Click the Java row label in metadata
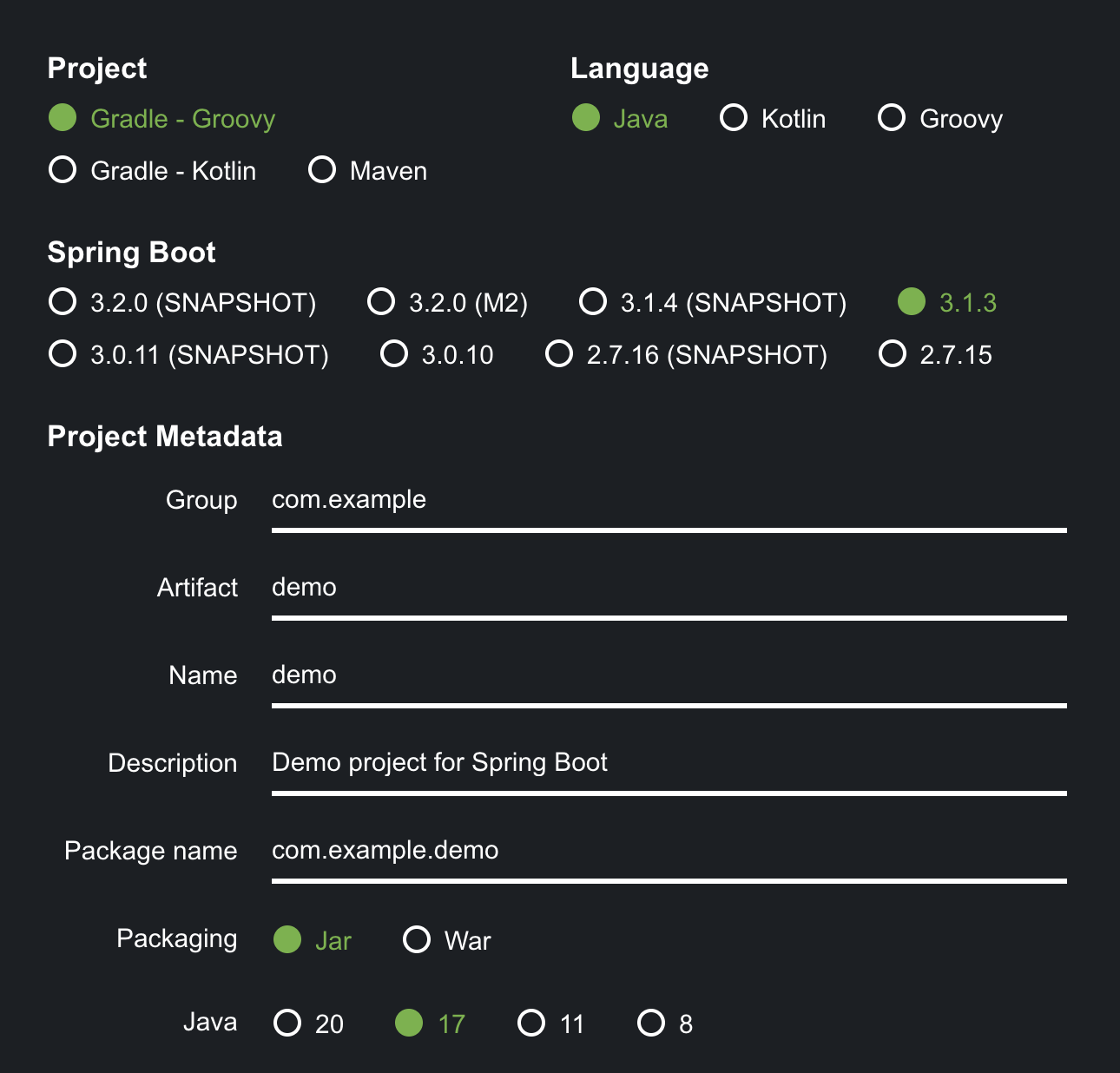 point(210,1022)
